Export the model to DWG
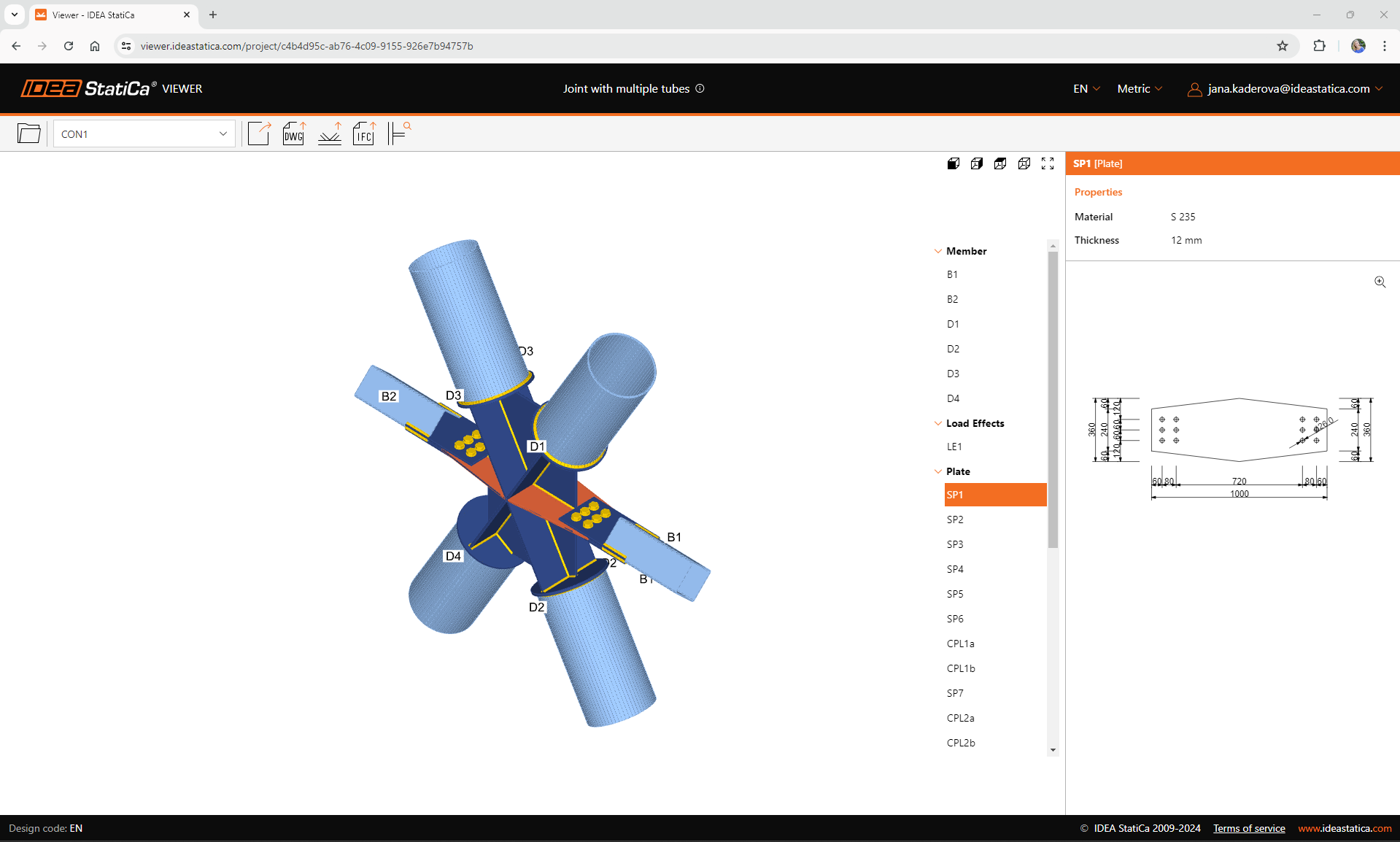 point(293,134)
